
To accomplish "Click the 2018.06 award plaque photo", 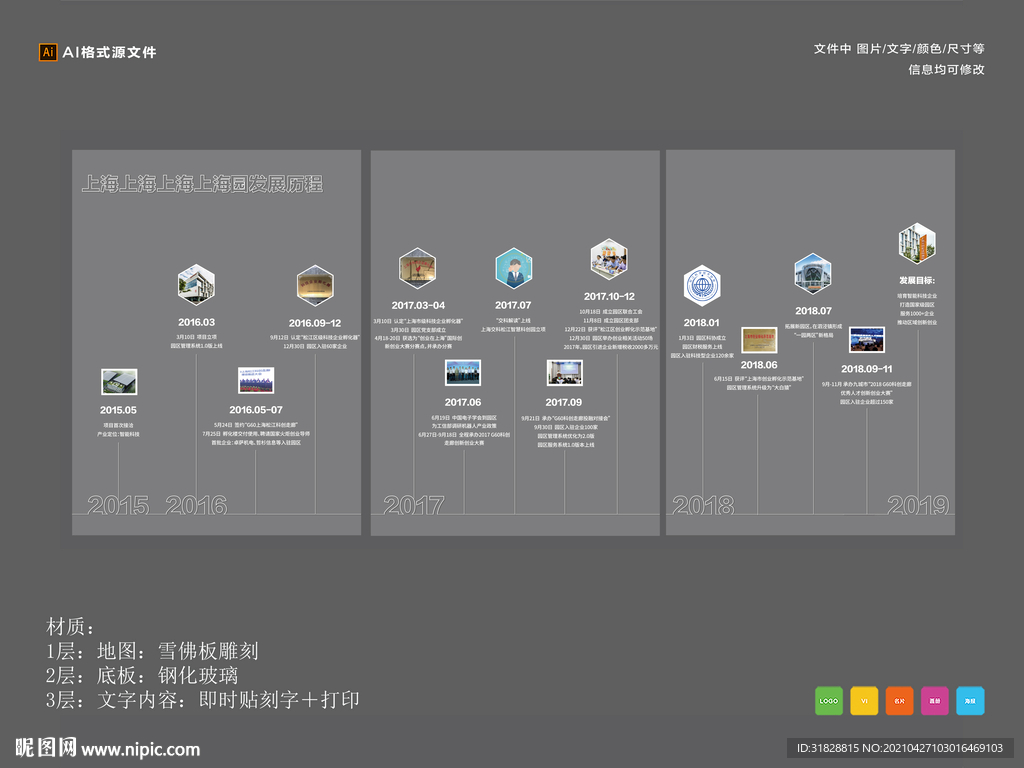I will click(x=760, y=340).
